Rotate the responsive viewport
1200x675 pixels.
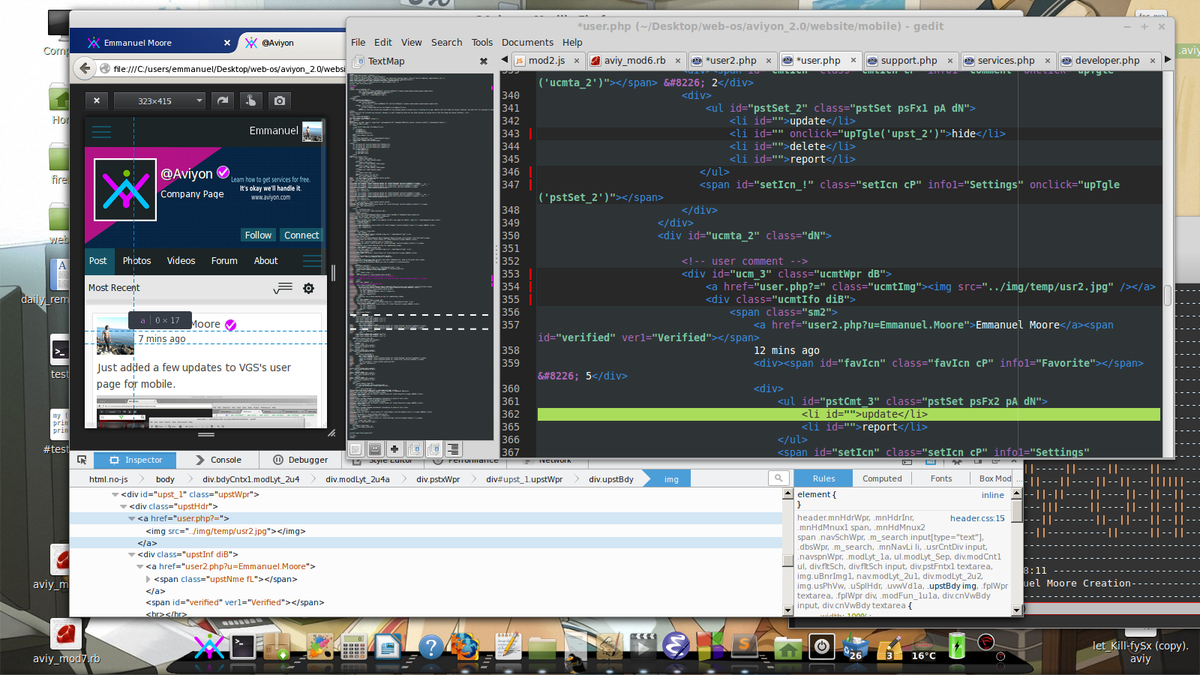coord(223,100)
